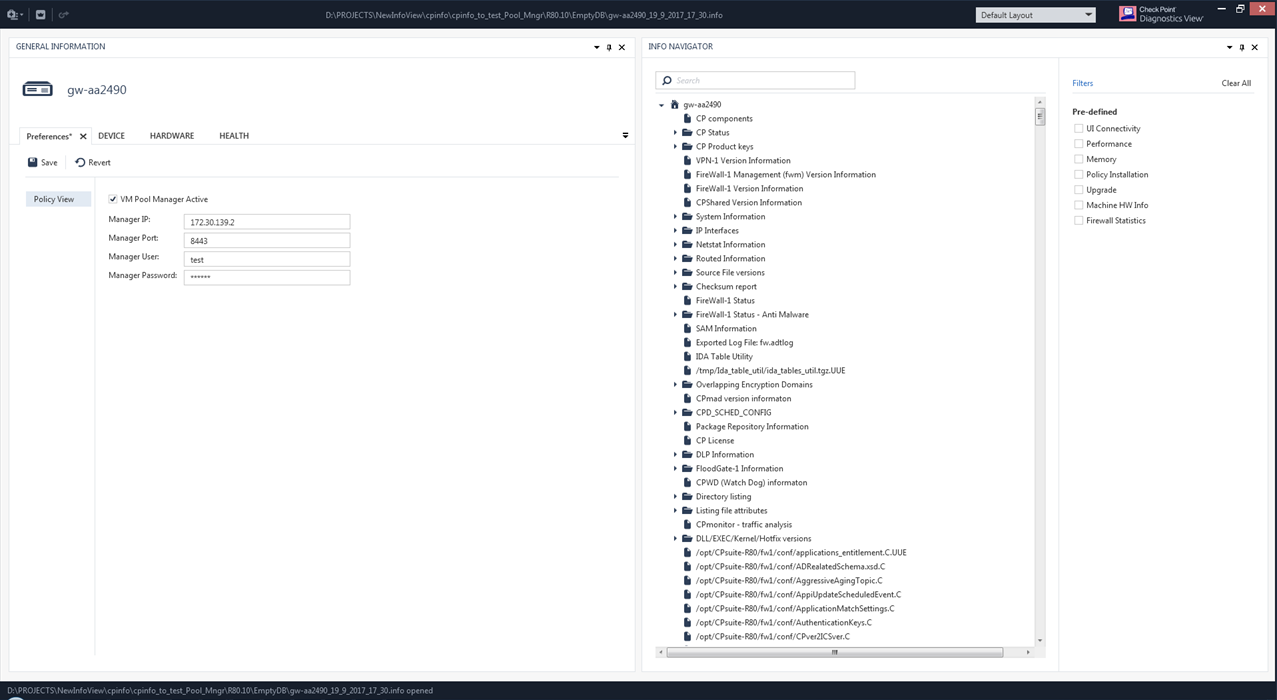Viewport: 1277px width, 700px height.
Task: Toggle the Upgrade filter checkbox
Action: coord(1078,190)
